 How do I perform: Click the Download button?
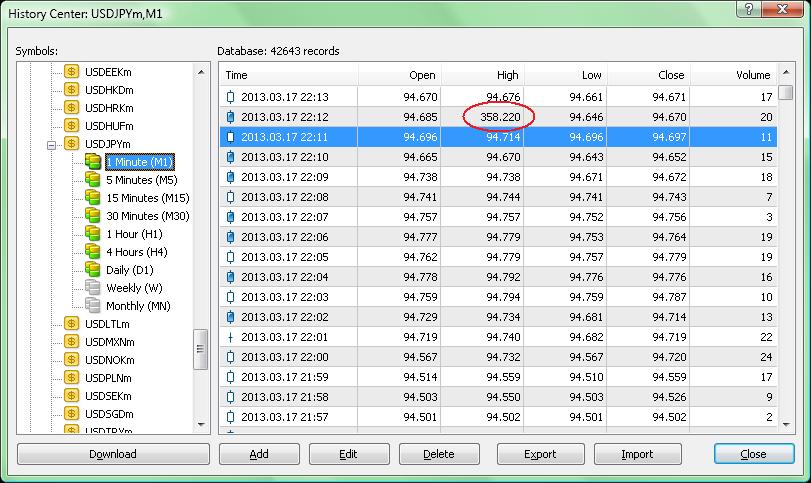(113, 454)
